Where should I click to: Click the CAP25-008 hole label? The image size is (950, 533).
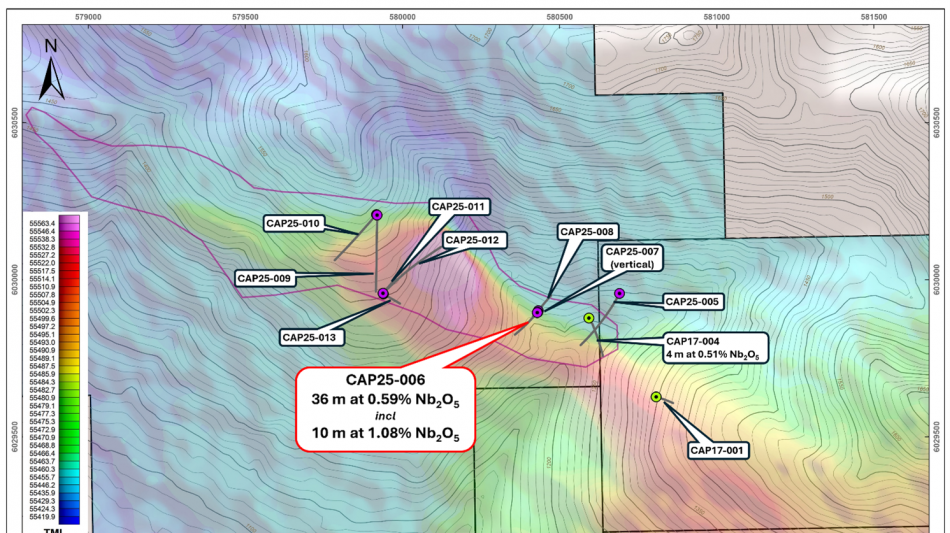(x=588, y=231)
